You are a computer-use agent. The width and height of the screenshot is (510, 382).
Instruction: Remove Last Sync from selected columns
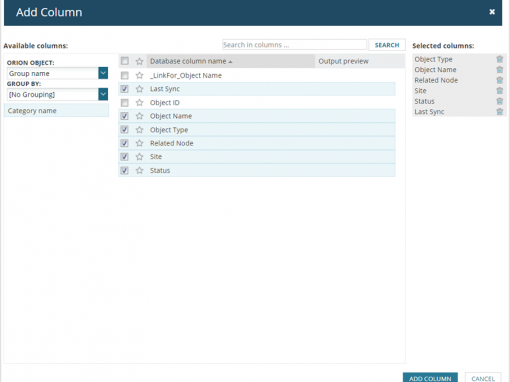(499, 112)
